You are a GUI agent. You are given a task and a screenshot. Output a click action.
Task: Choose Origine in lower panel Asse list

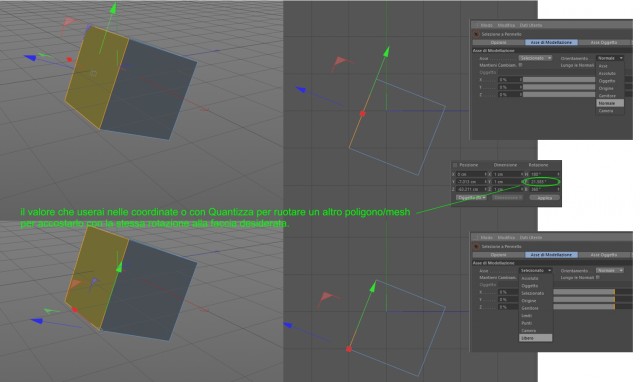coord(536,301)
